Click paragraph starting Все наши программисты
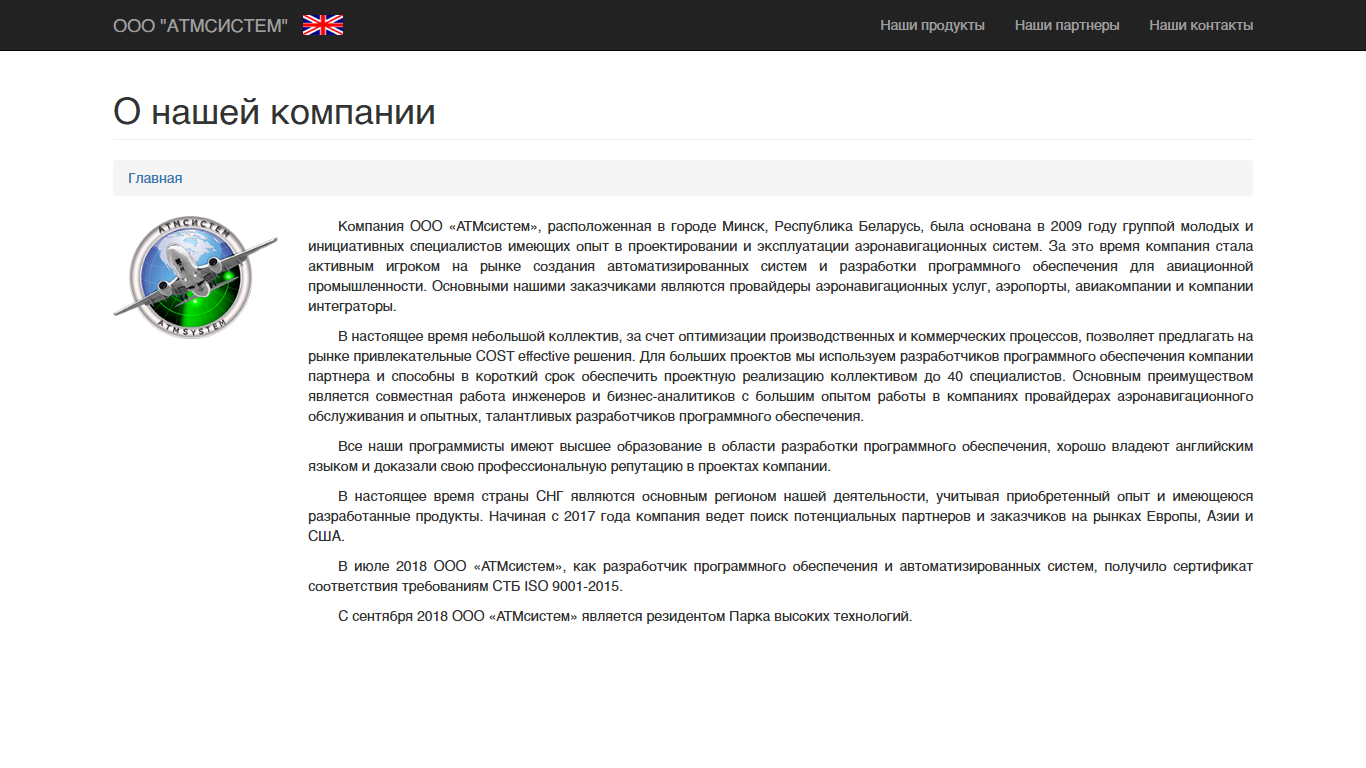The height and width of the screenshot is (768, 1366). pos(780,456)
